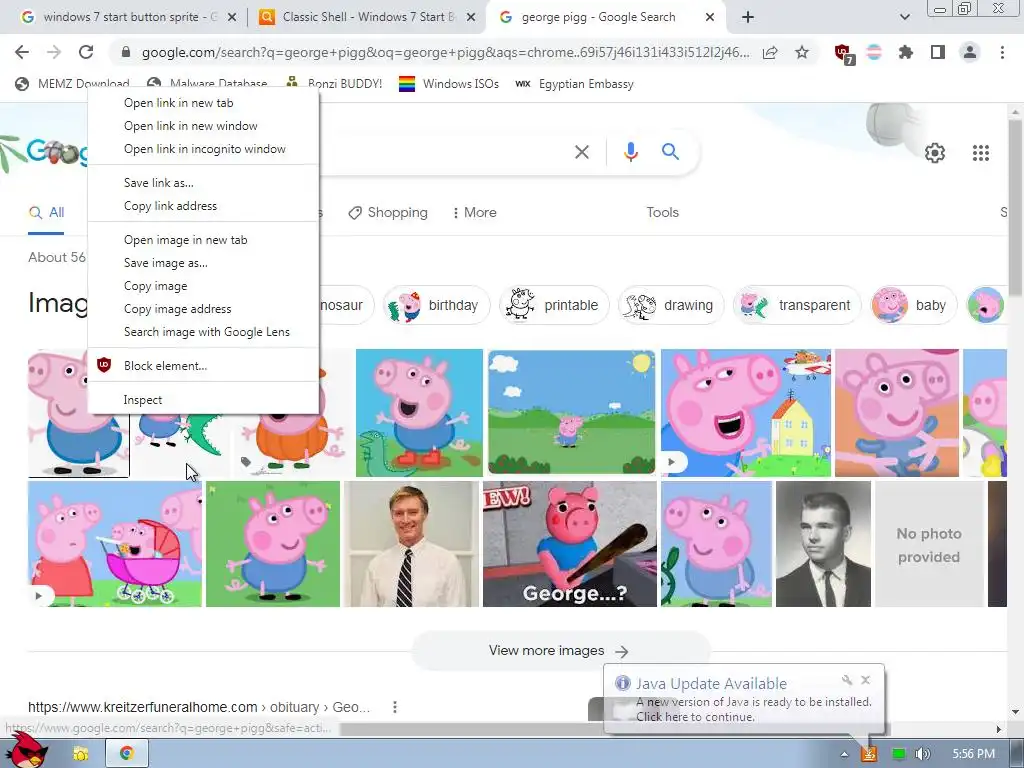Screen dimensions: 1024x768
Task: Select Save image as...
Action: coord(203,263)
